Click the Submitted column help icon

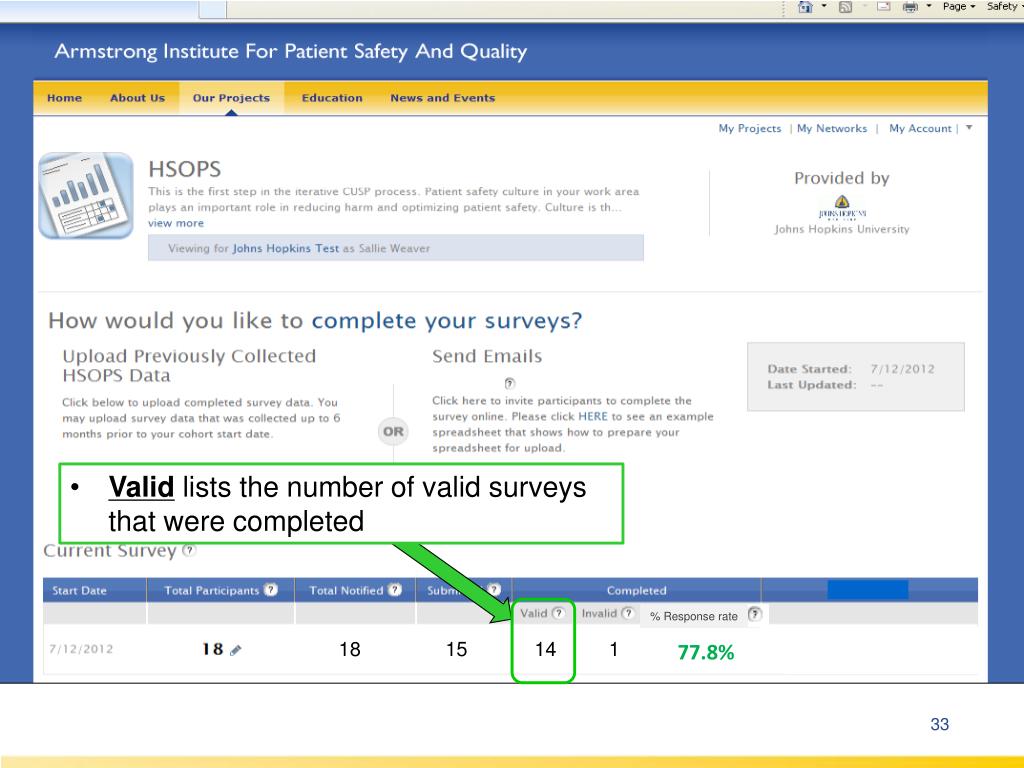(494, 589)
